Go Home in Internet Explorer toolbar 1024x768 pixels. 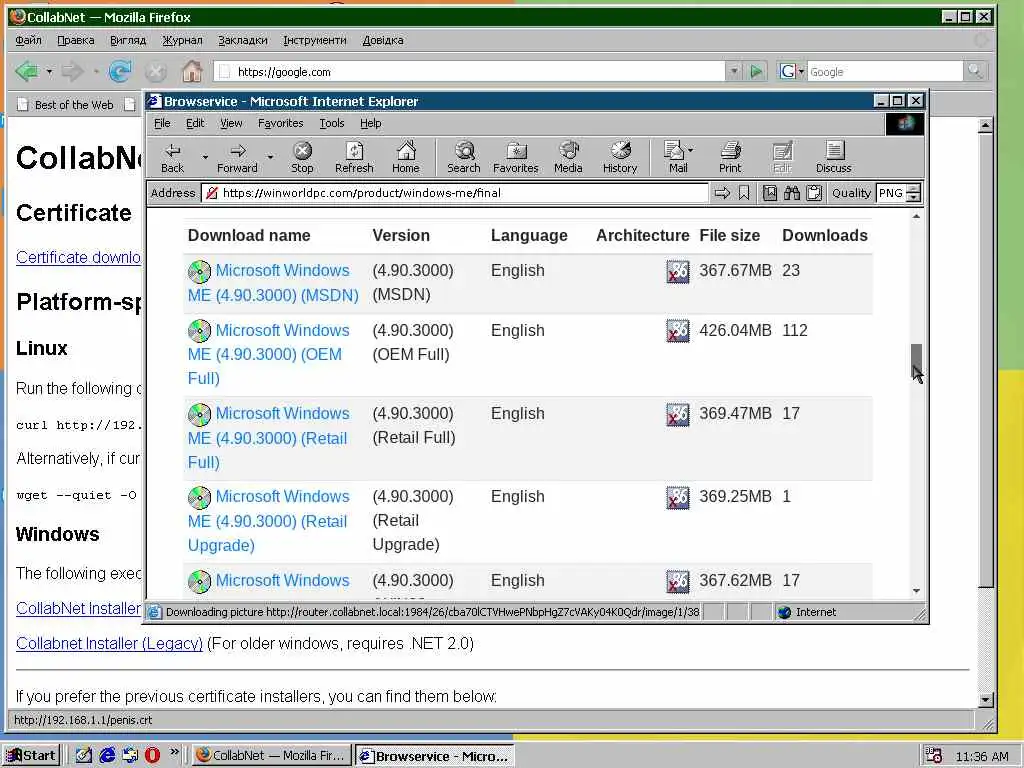(406, 157)
